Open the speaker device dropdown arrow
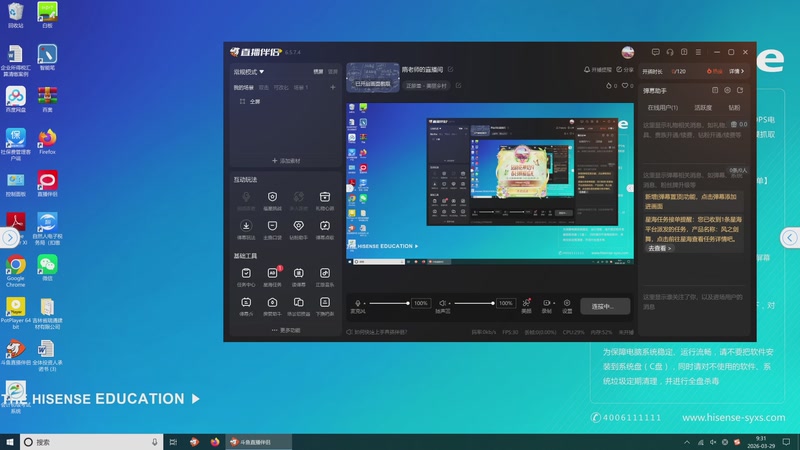 coord(449,304)
